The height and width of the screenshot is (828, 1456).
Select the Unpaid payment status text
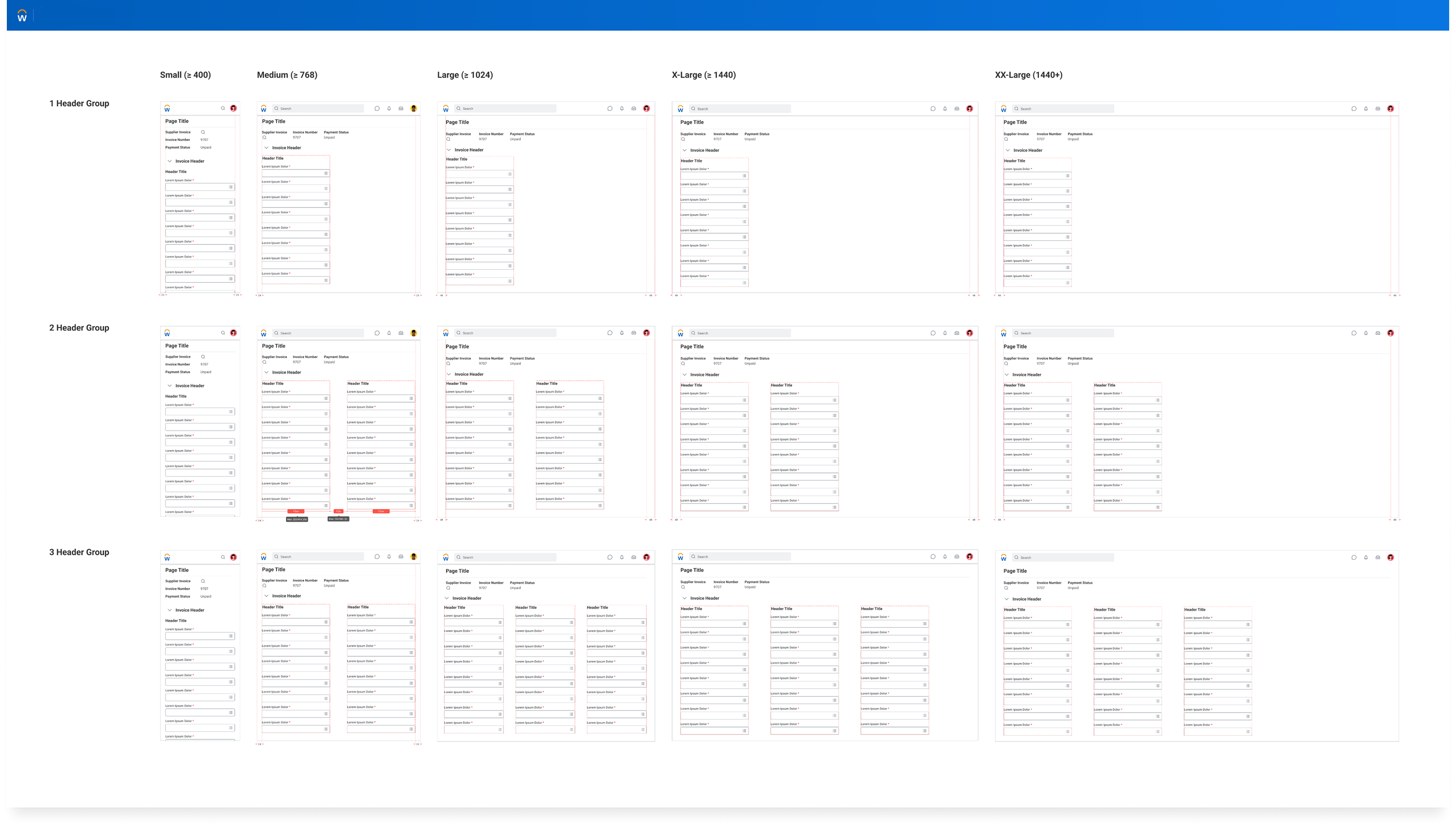click(206, 147)
